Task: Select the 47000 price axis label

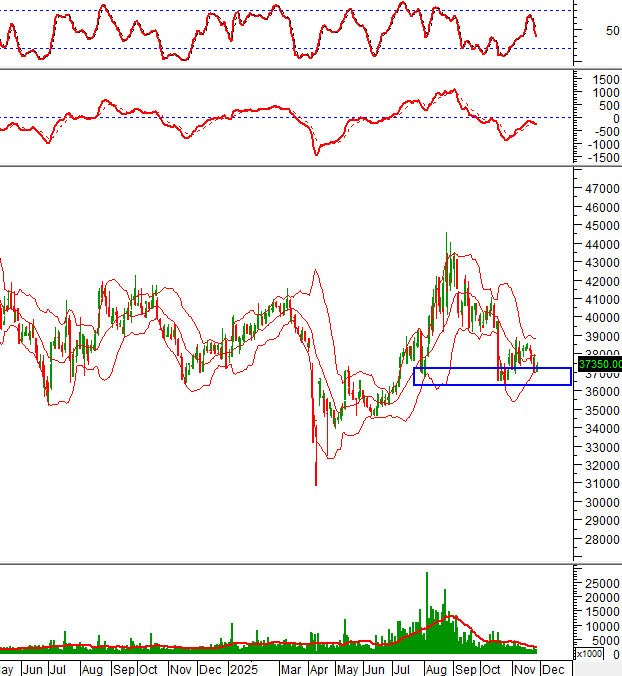Action: pos(601,188)
